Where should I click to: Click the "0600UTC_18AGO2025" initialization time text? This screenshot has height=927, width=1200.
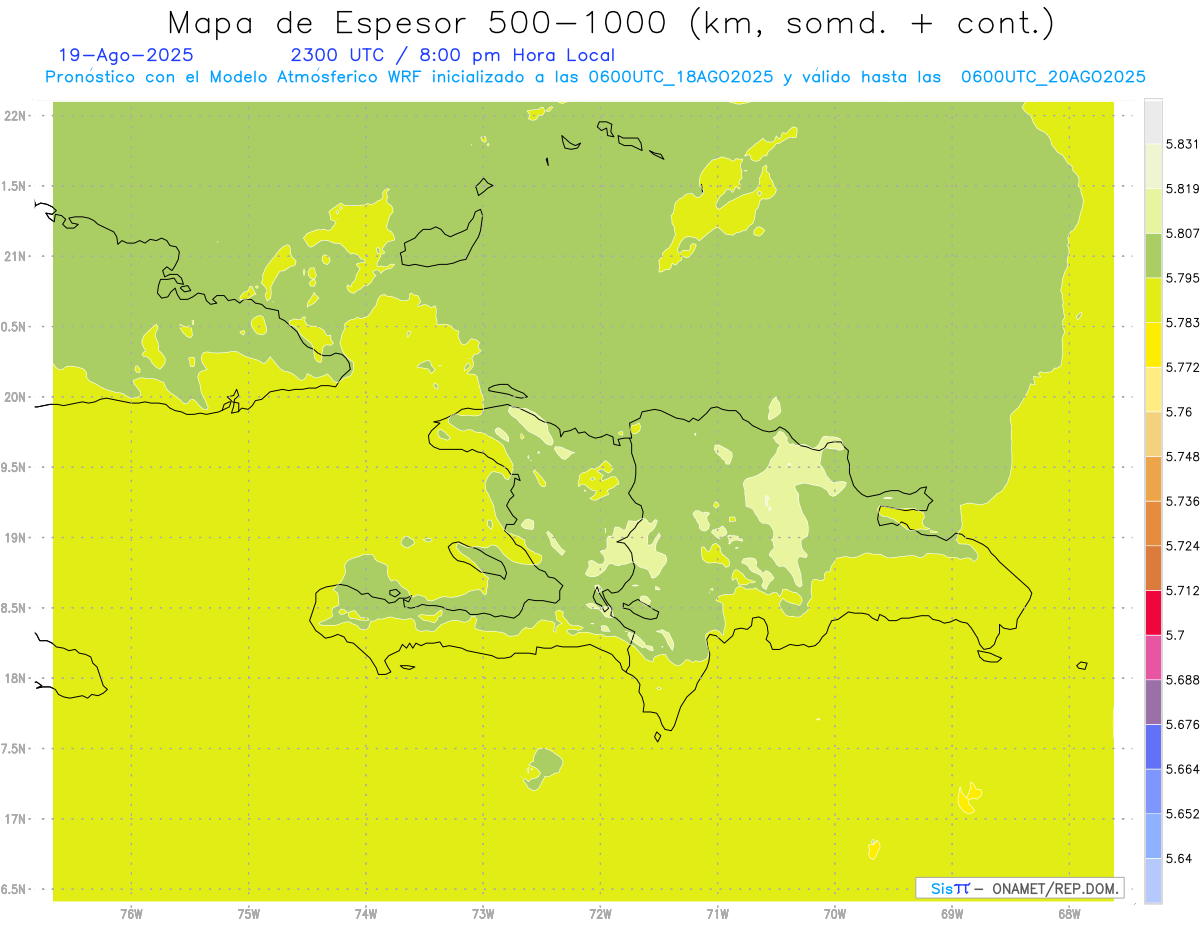[x=680, y=77]
